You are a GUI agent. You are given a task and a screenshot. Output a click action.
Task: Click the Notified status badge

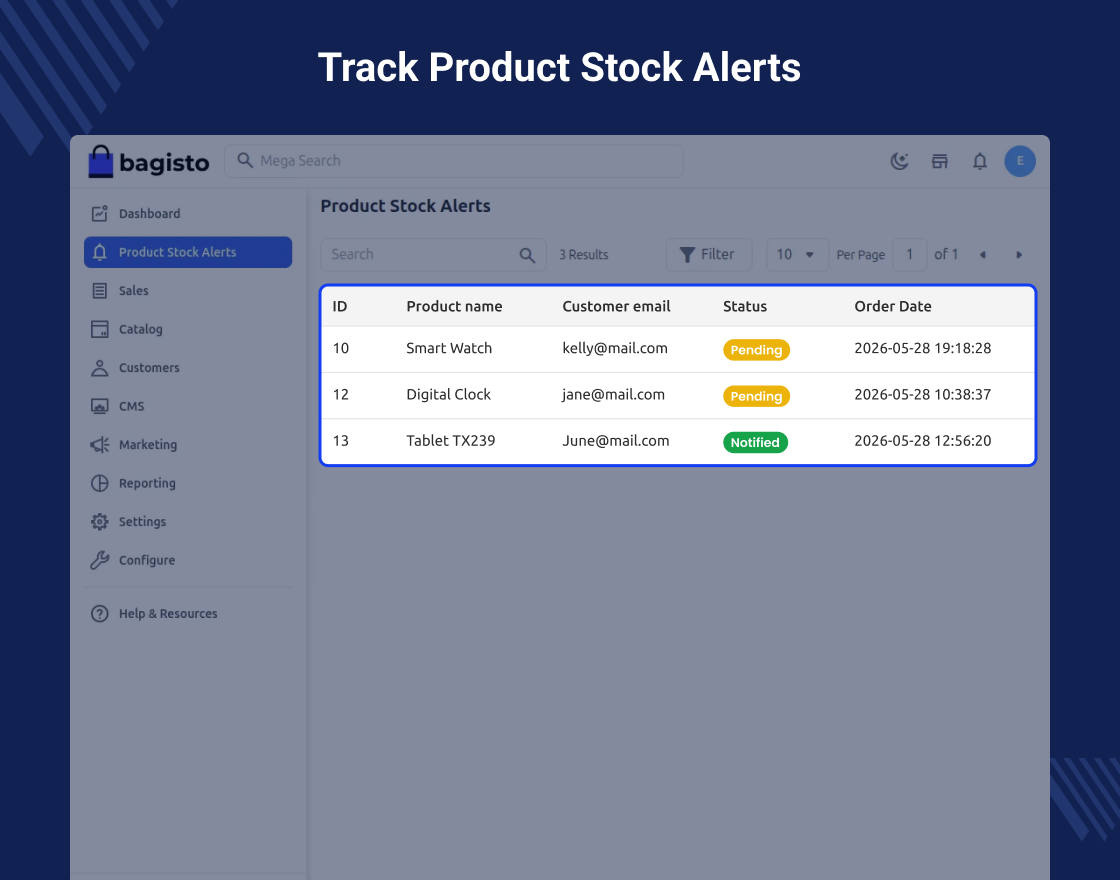coord(756,443)
